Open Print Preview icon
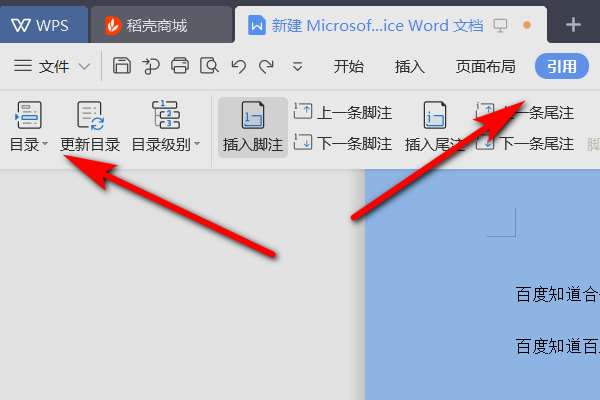The image size is (600, 400). click(x=209, y=66)
